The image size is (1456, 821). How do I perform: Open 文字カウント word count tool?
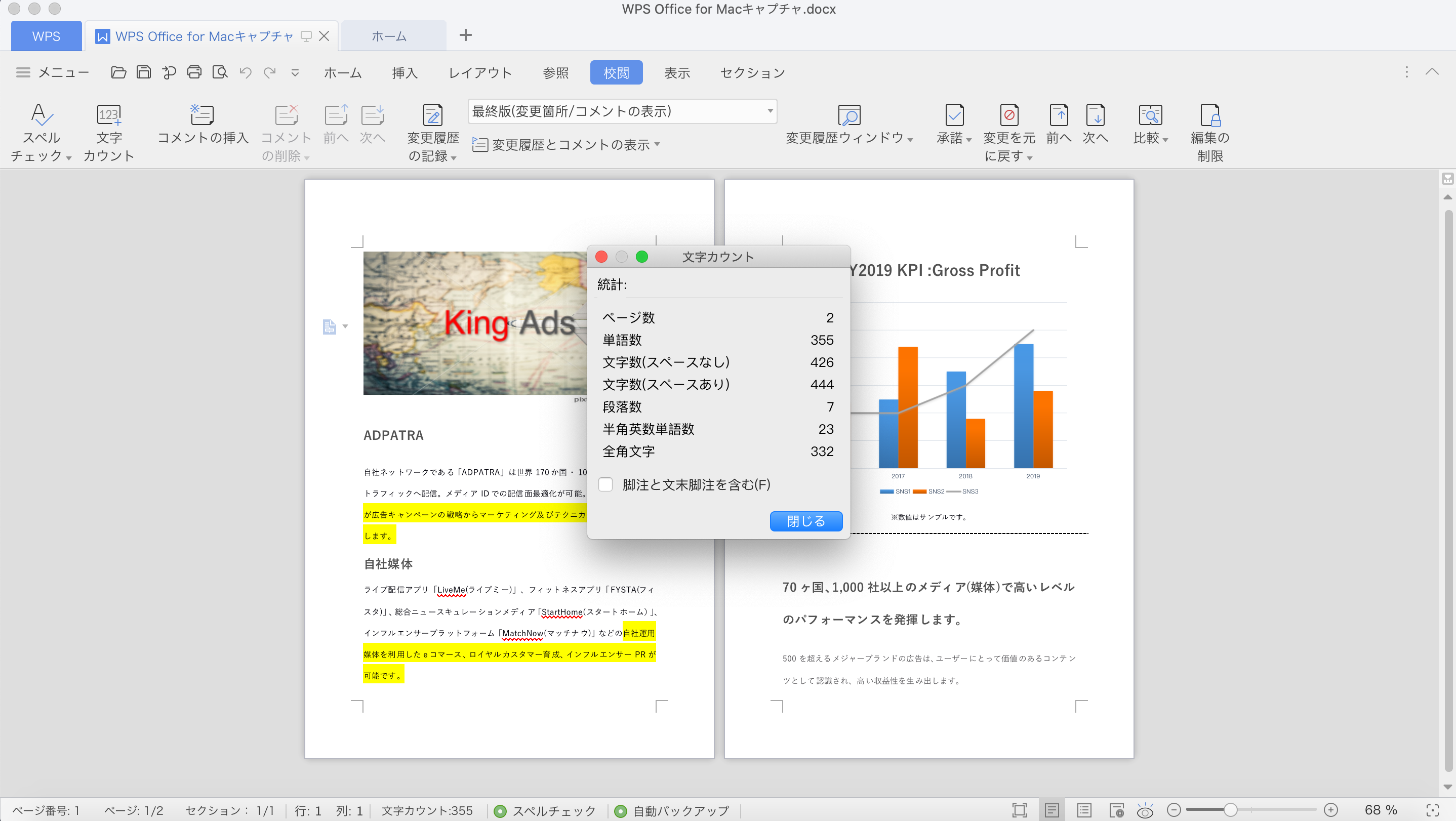click(108, 132)
